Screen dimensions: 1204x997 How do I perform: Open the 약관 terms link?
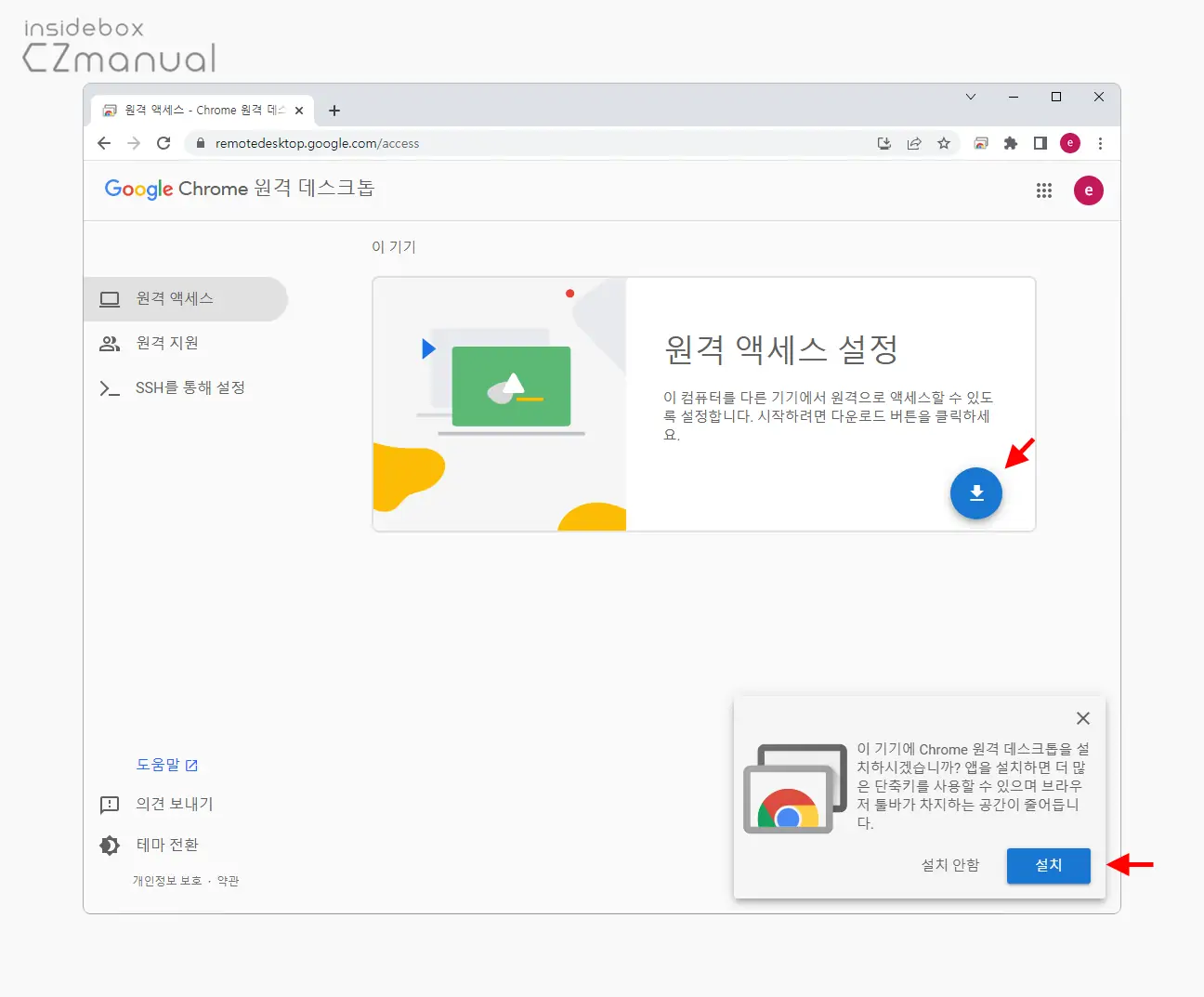click(x=229, y=881)
